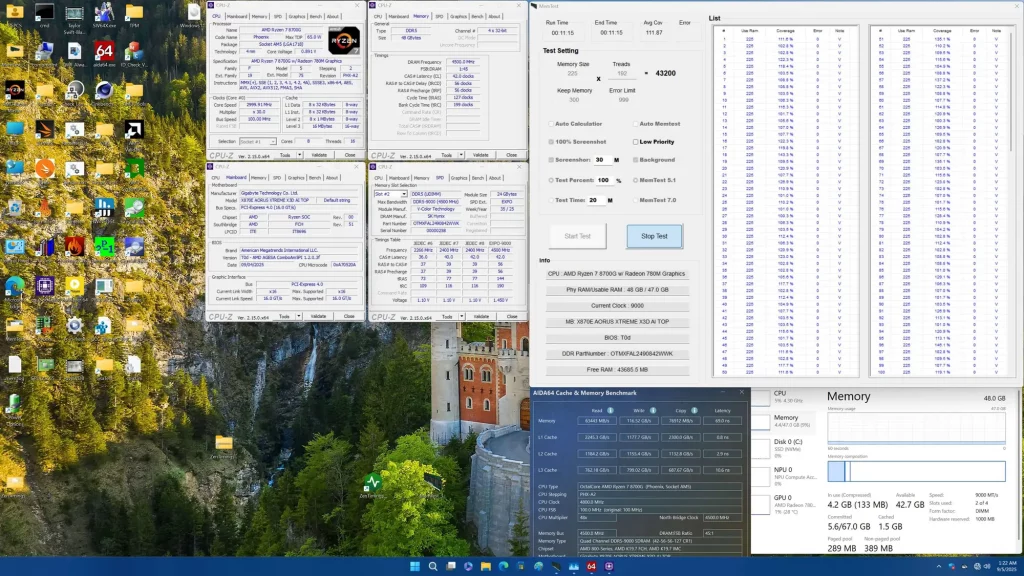Toggle the Auto Calculation option
1024x576 pixels.
click(549, 124)
